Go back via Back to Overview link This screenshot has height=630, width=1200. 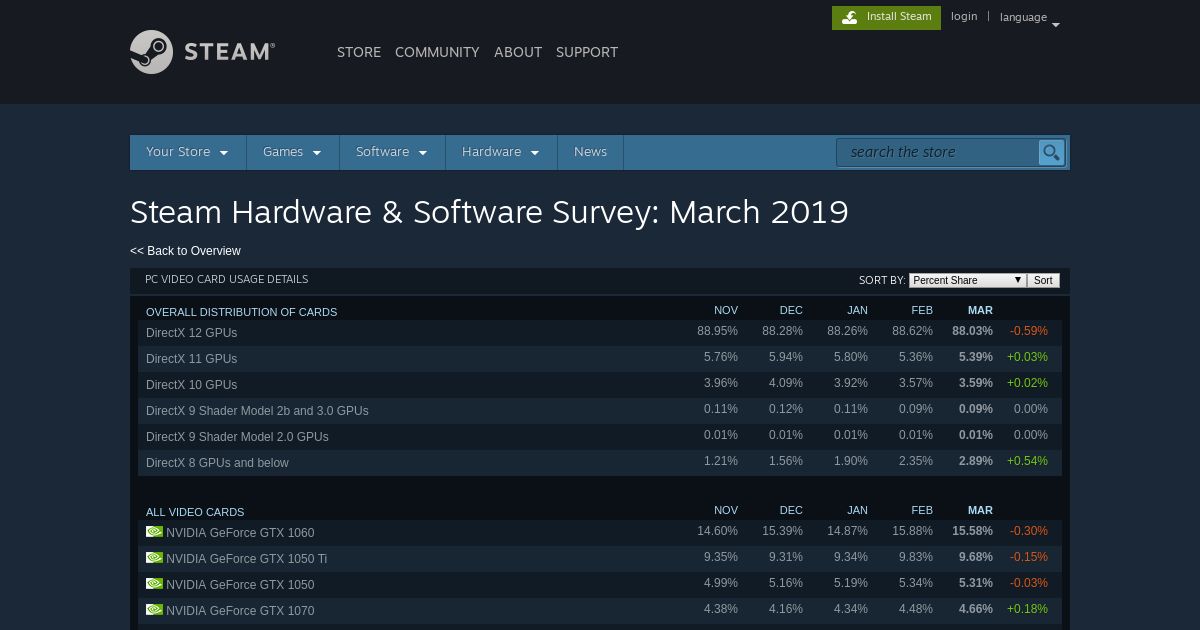pos(185,251)
